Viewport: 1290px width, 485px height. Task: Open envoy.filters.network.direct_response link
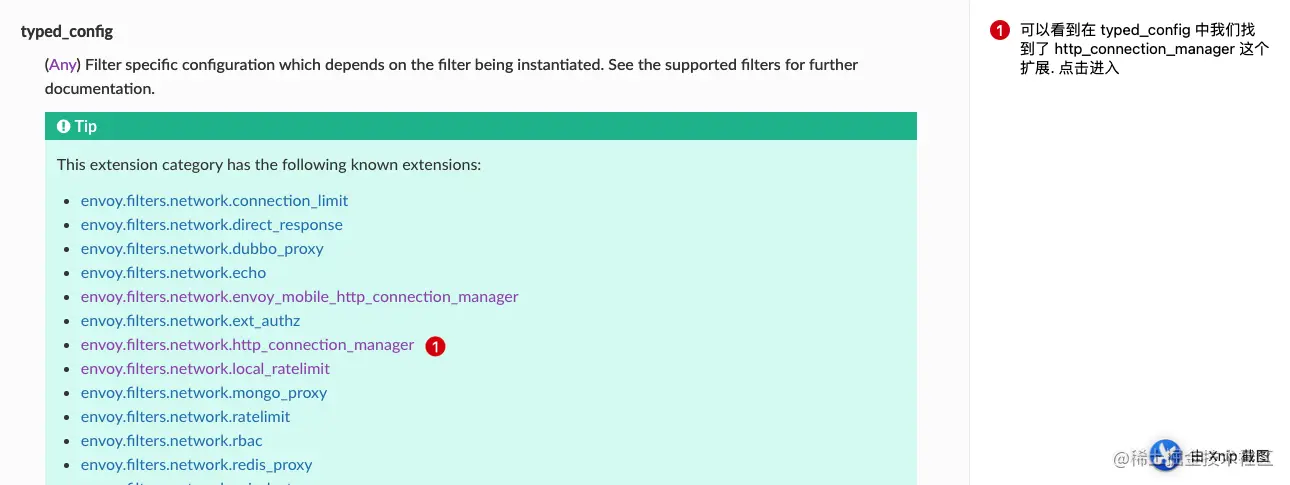pos(212,224)
